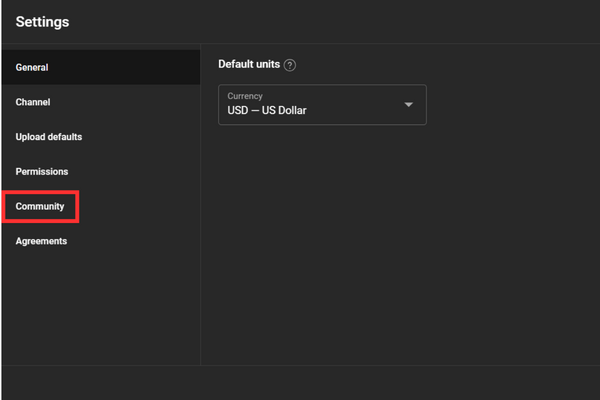Click the red outline around Community
The height and width of the screenshot is (400, 600).
click(40, 191)
